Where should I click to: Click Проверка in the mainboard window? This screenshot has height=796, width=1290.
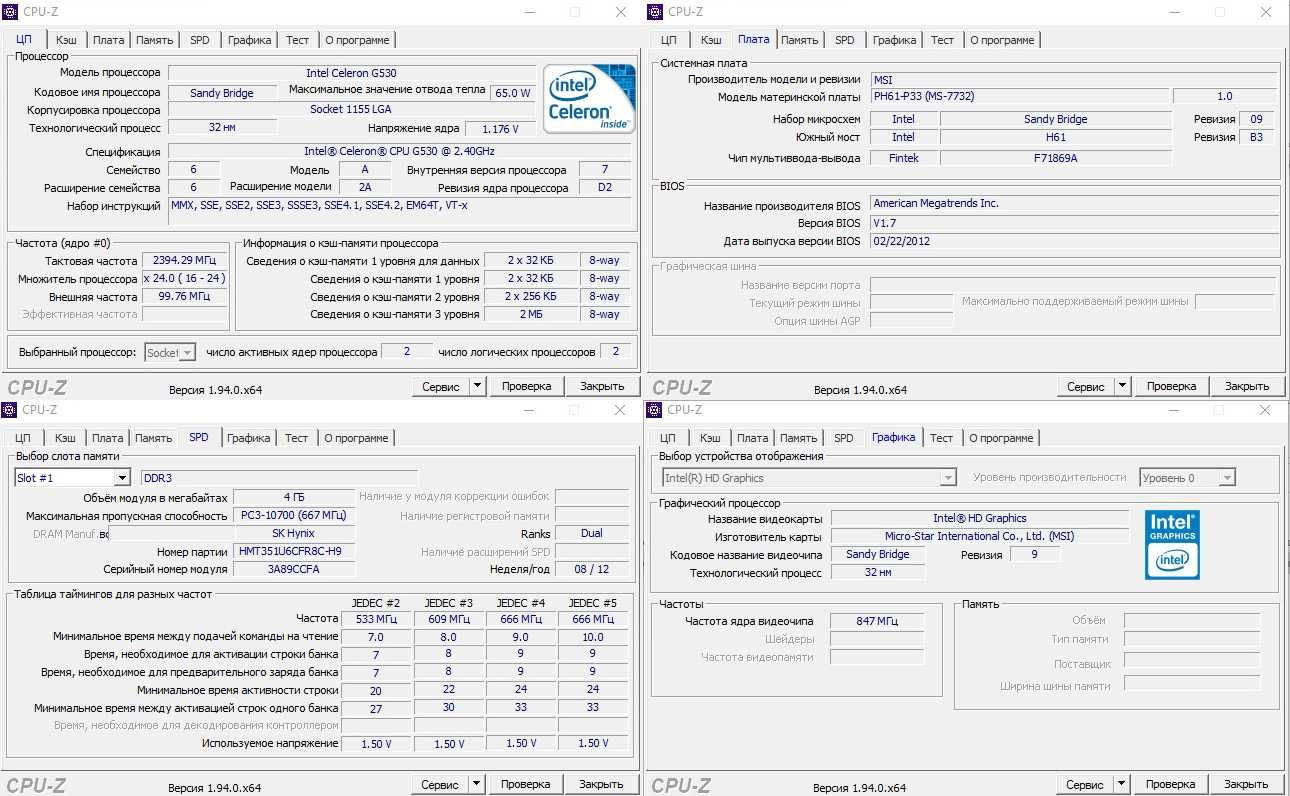1172,386
